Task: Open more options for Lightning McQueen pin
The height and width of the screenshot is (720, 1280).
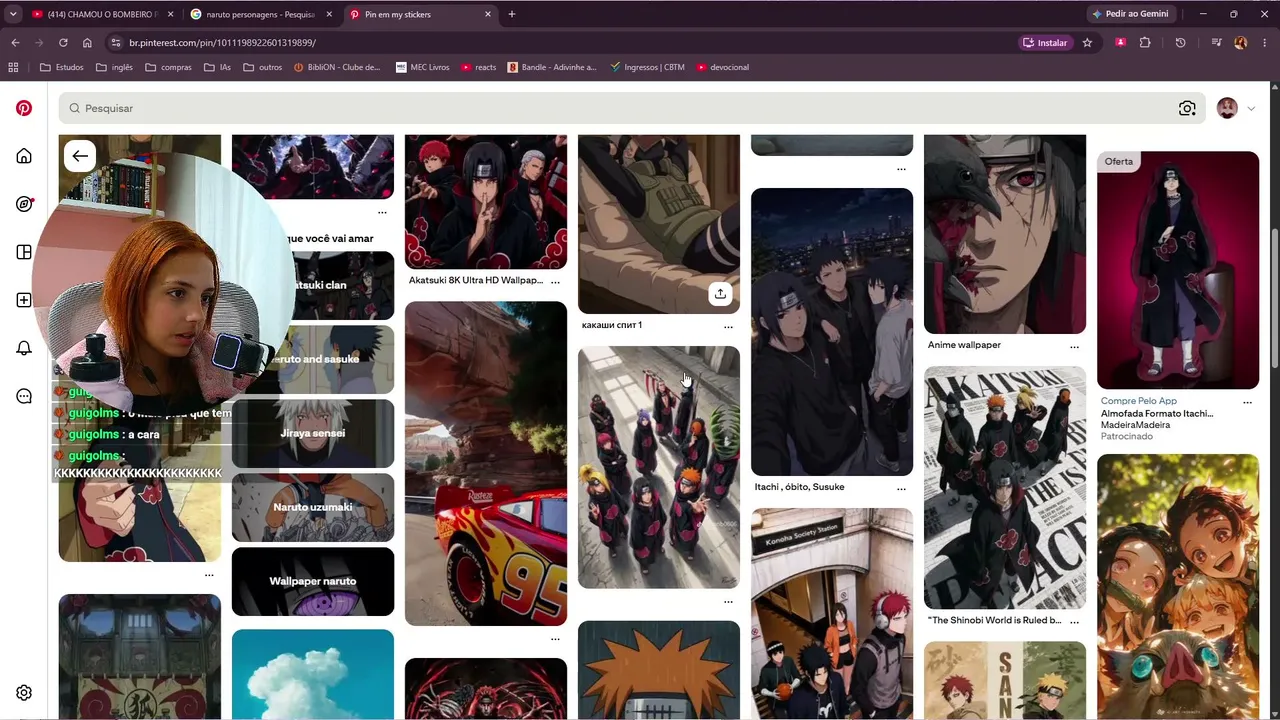Action: coord(555,639)
